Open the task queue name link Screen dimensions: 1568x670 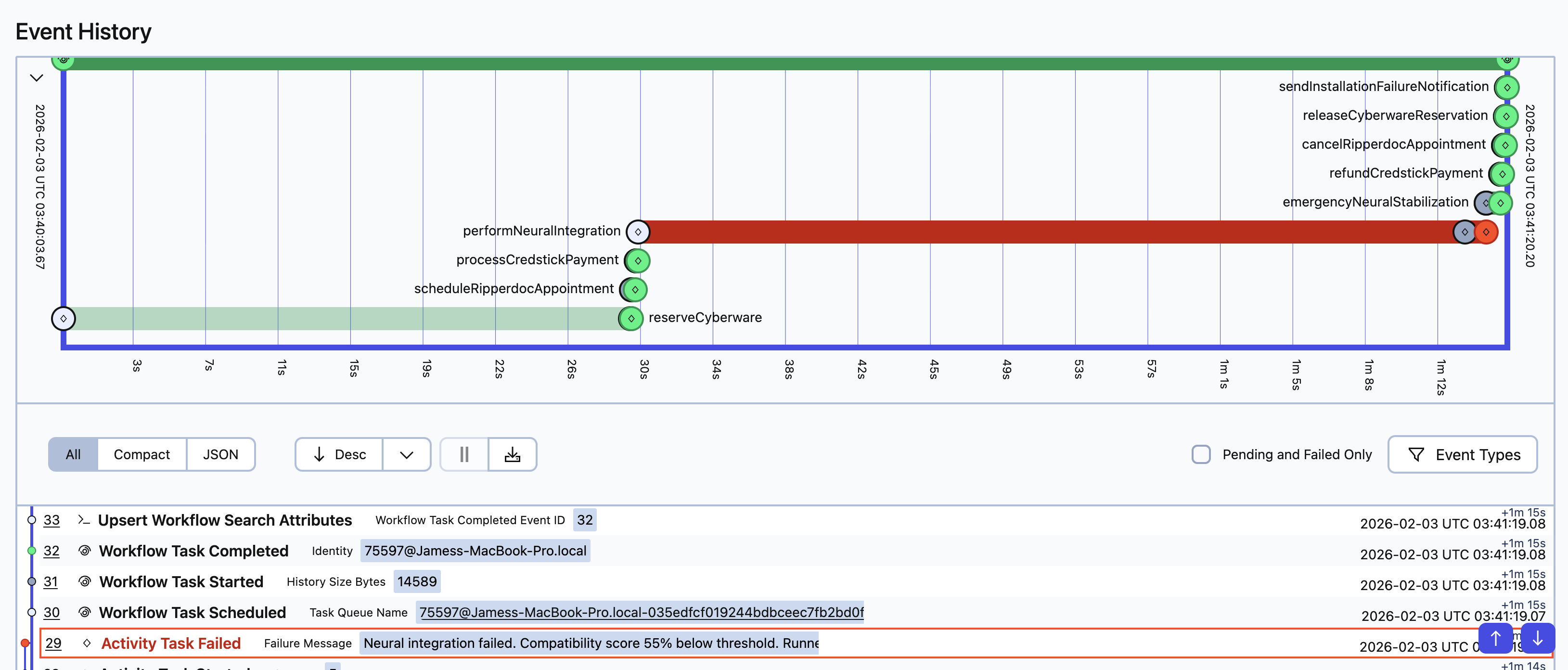tap(641, 612)
